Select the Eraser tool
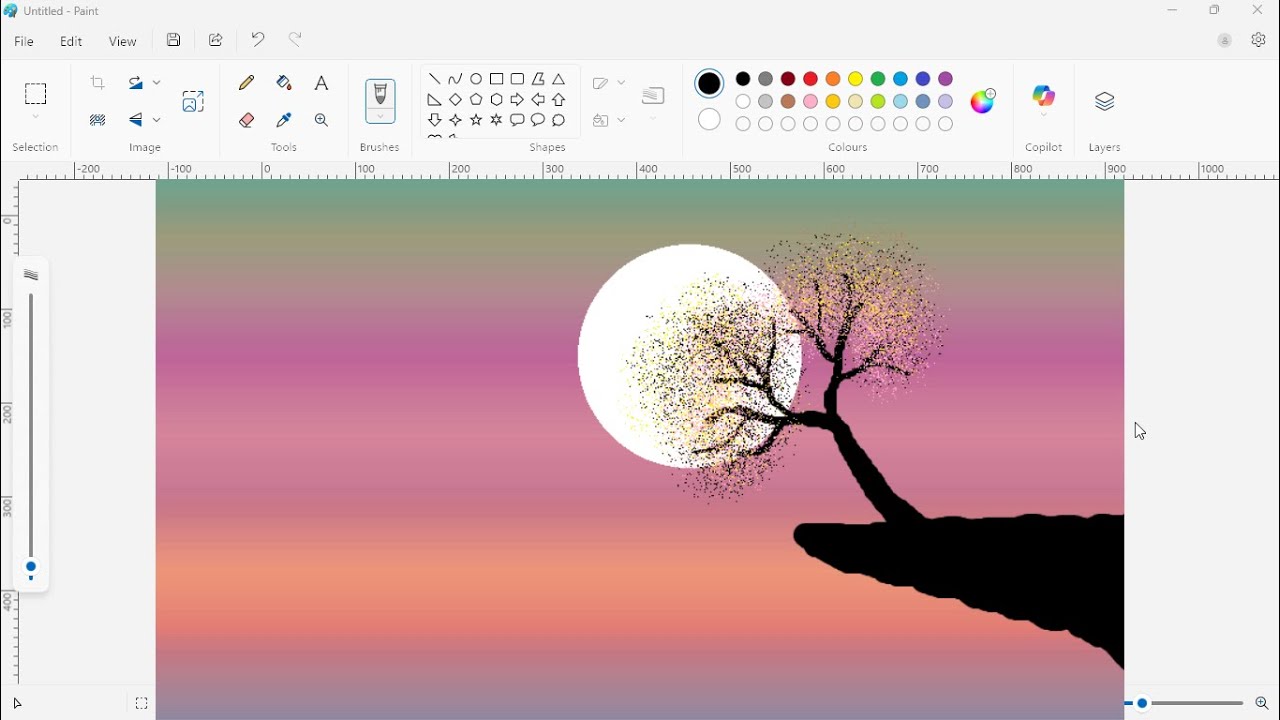1280x720 pixels. click(x=247, y=120)
